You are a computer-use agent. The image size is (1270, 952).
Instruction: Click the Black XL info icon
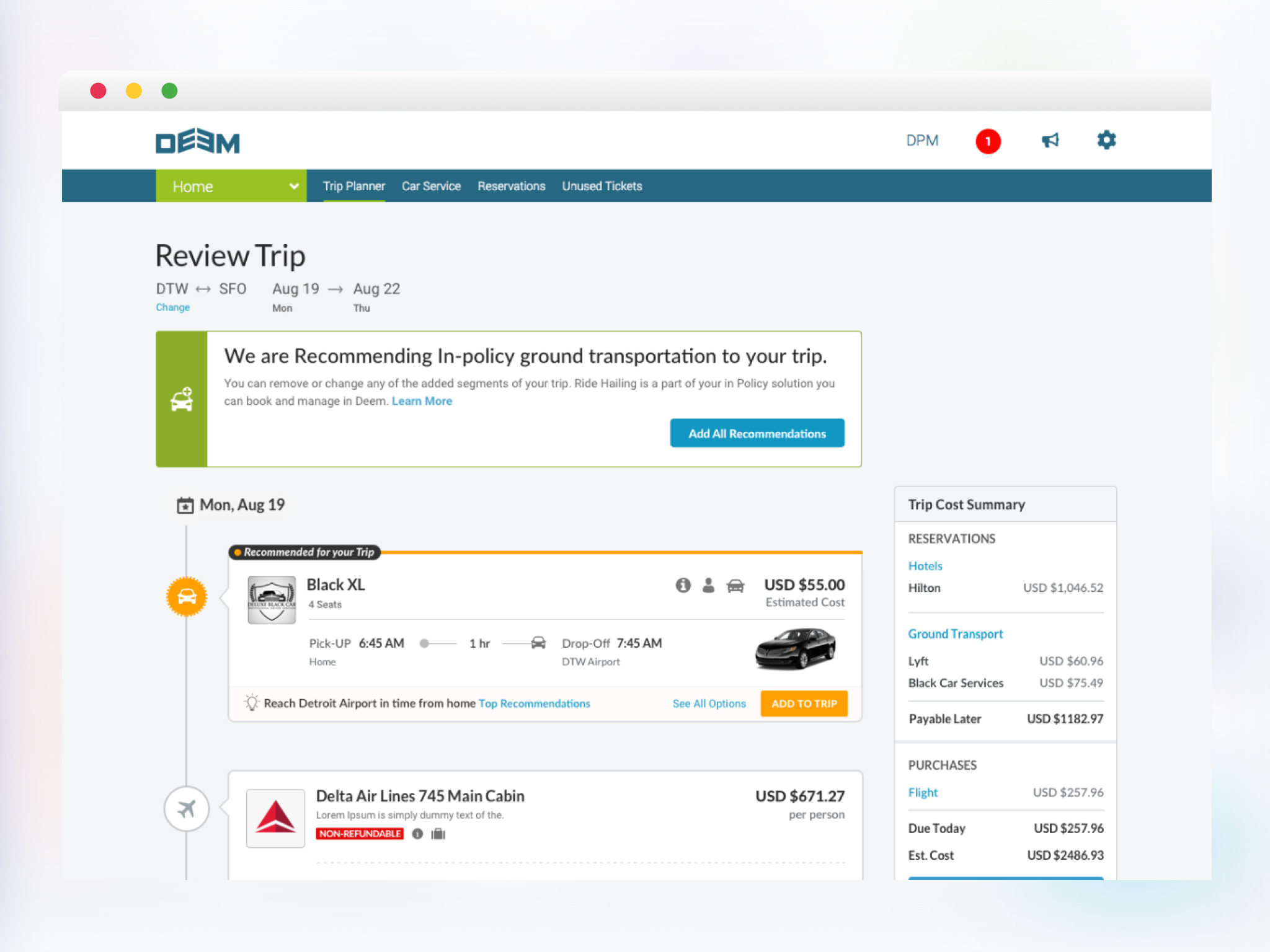pyautogui.click(x=683, y=585)
